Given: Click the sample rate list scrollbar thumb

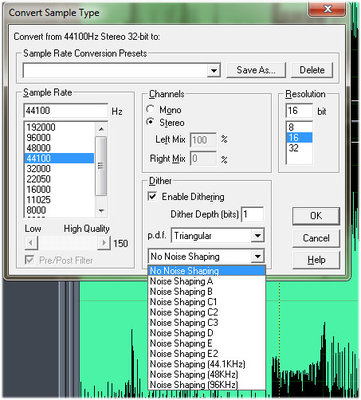Looking at the screenshot, I should coord(101,165).
